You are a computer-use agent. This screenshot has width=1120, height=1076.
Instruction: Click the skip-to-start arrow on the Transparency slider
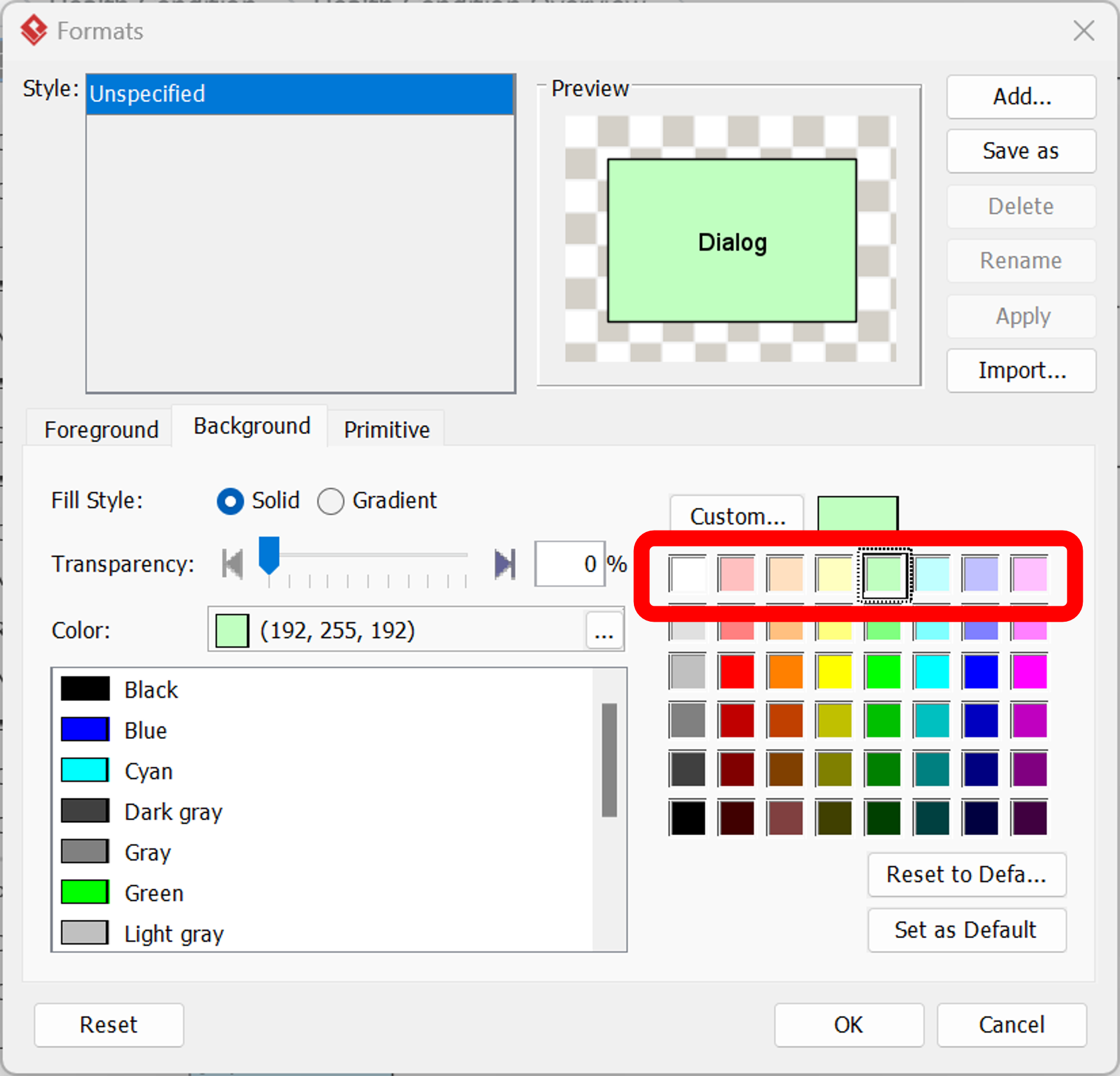pos(231,563)
